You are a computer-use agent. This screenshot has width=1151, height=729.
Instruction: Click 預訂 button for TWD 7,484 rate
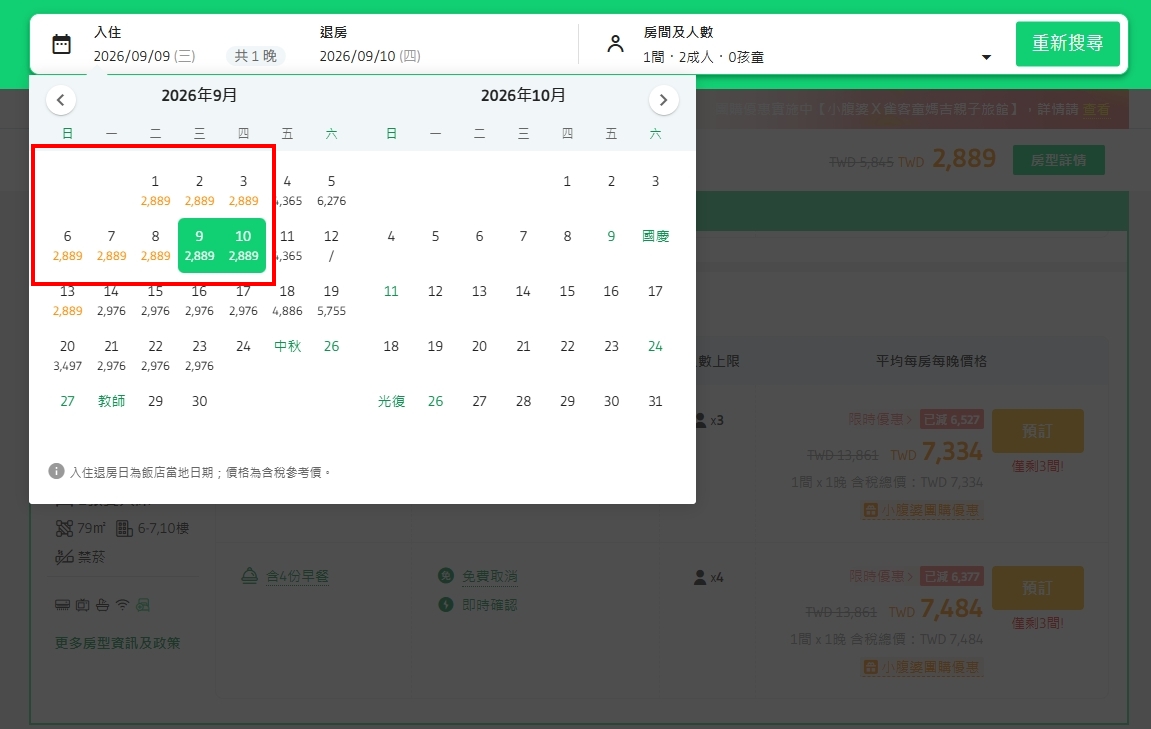1037,588
